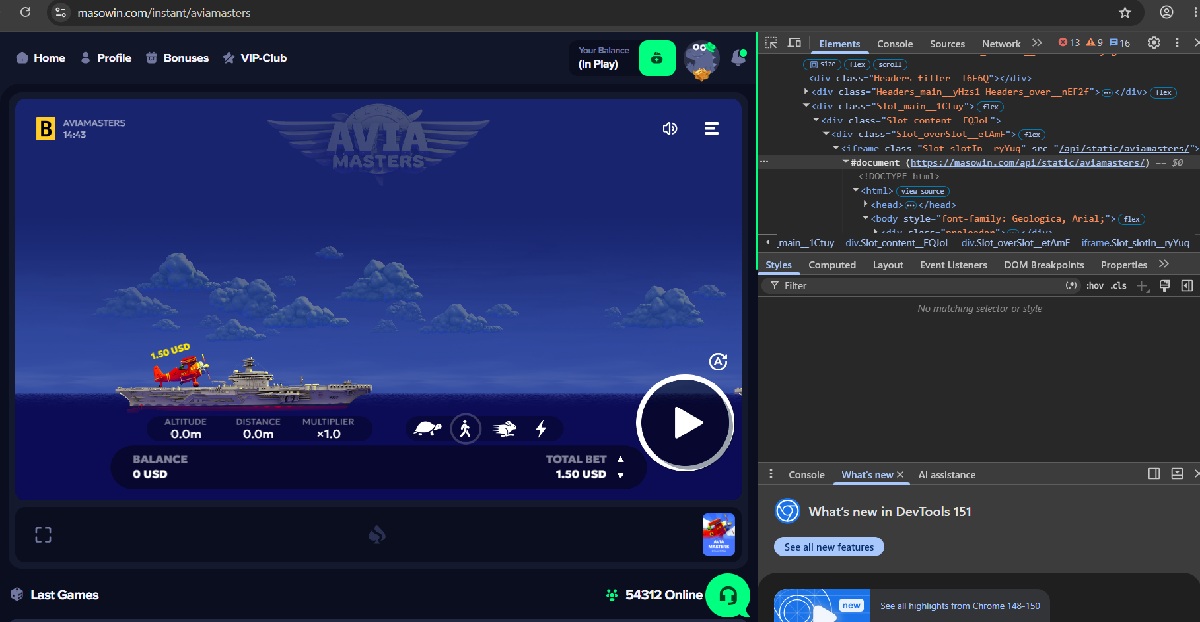Start the flight with the play button
Screen dimensions: 1200x622
click(685, 423)
